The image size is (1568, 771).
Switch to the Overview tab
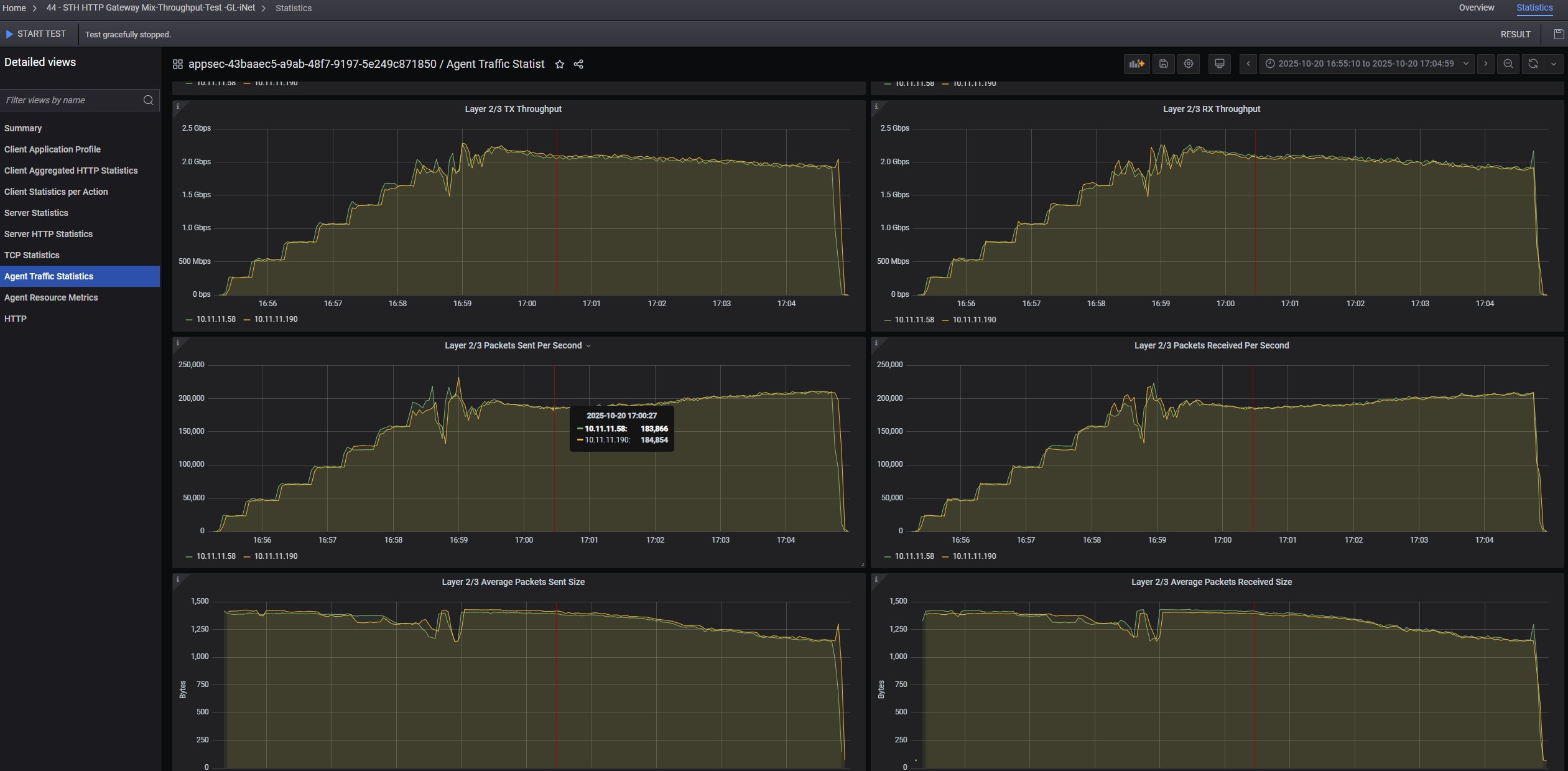click(1476, 8)
